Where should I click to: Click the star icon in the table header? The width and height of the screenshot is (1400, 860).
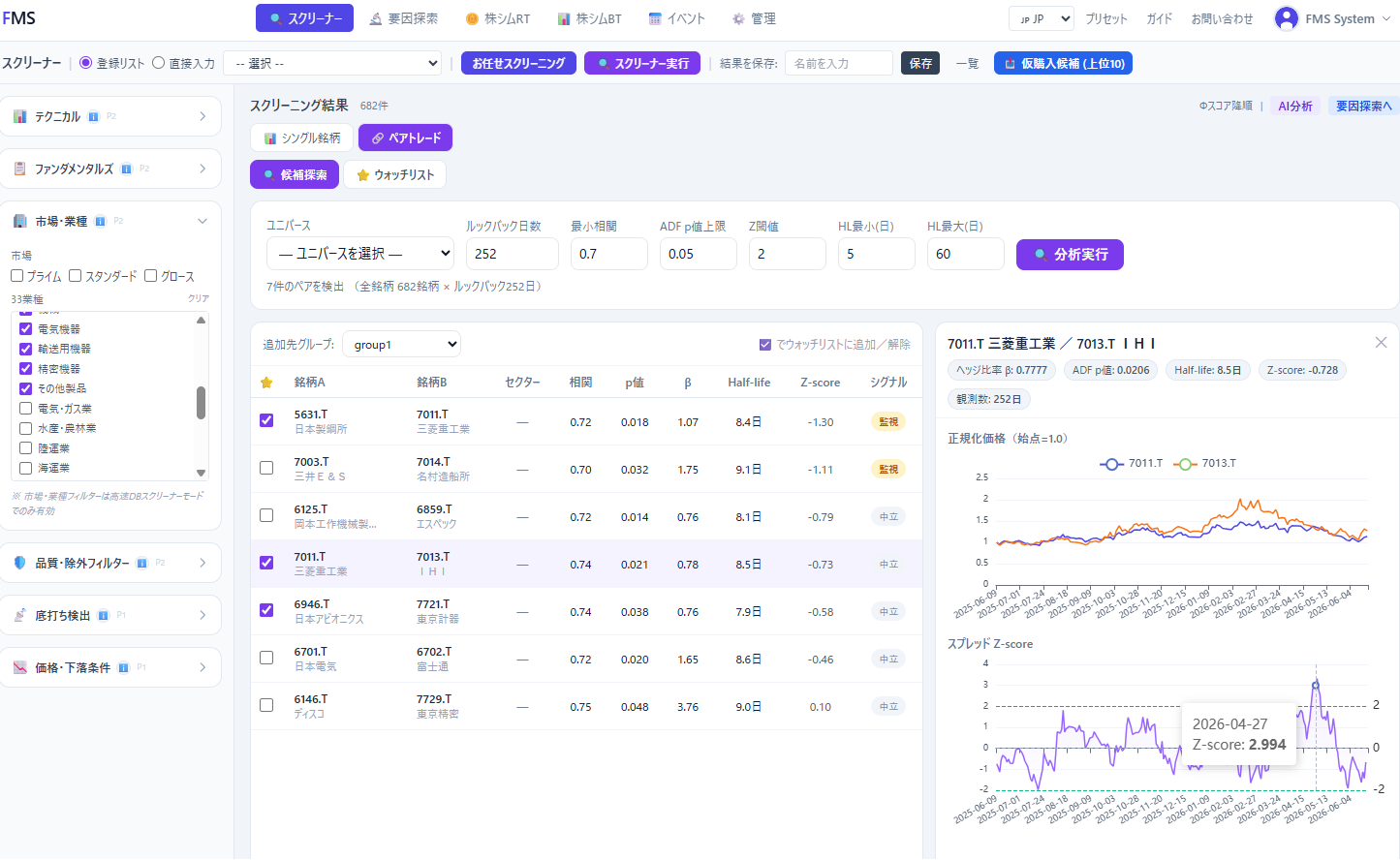point(266,383)
